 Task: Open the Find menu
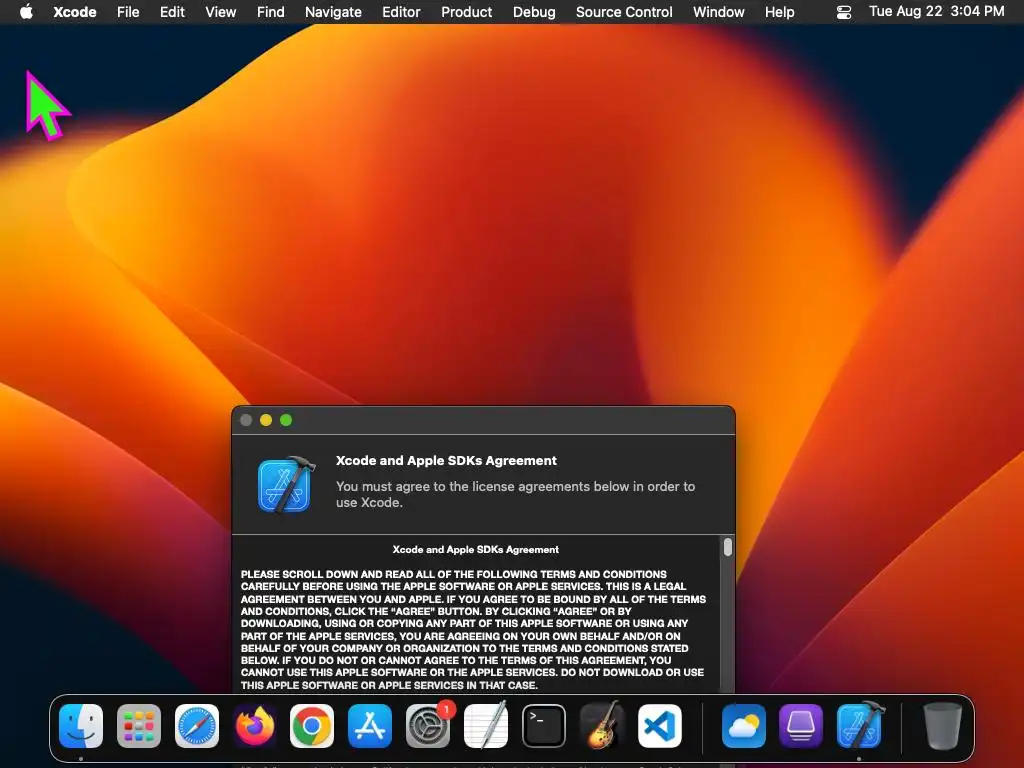click(270, 12)
